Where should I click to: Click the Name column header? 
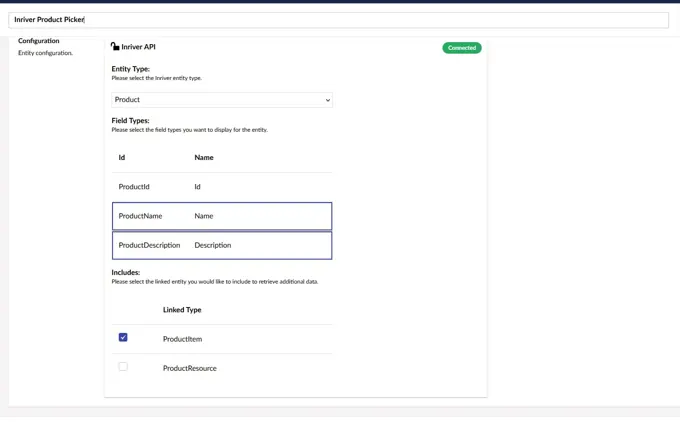pos(204,158)
